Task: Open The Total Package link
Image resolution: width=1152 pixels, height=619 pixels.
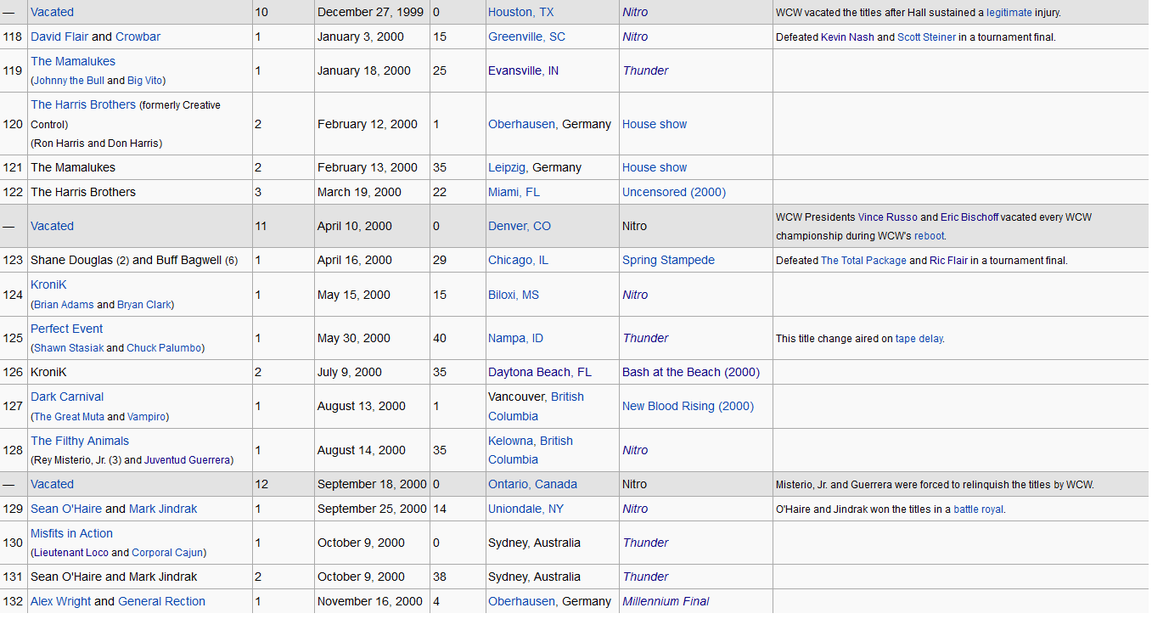Action: tap(863, 261)
